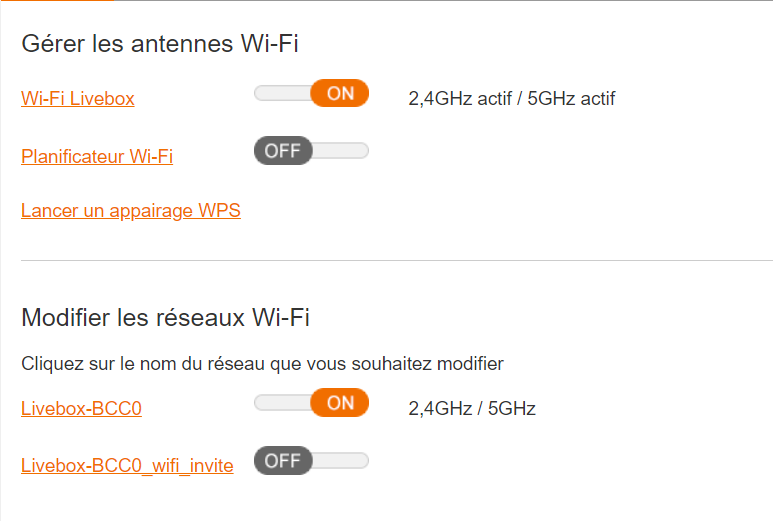Click the grey OFF knob beside Livebox-BCC0_wifi_invite
Viewport: 773px width, 521px height.
click(x=283, y=461)
